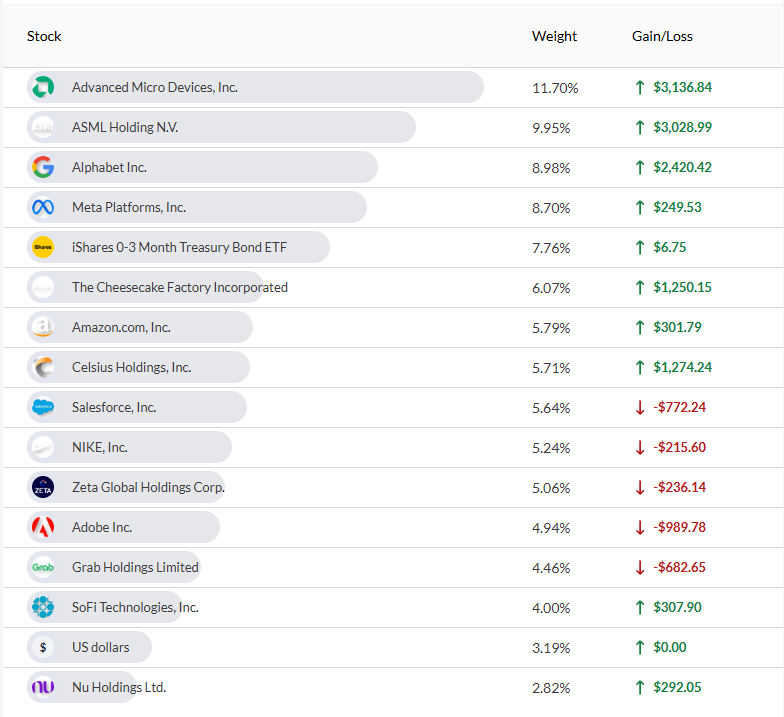Viewport: 784px width, 717px height.
Task: Click the NIKE swoosh logo icon
Action: pos(43,447)
